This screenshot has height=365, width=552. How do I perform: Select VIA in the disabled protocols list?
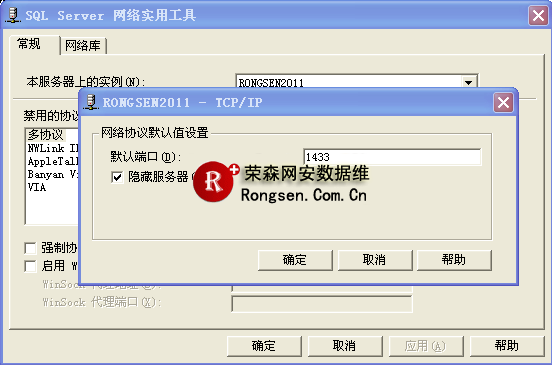pos(37,187)
